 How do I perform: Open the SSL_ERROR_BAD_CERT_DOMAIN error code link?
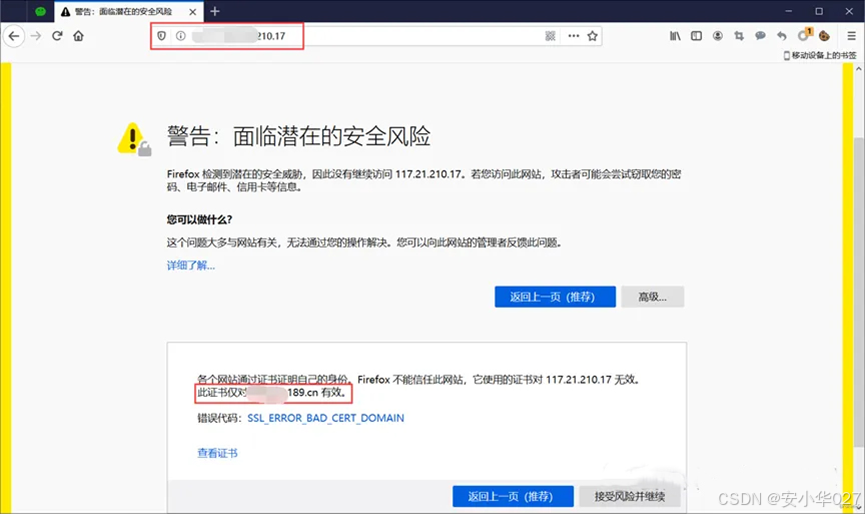pos(325,418)
